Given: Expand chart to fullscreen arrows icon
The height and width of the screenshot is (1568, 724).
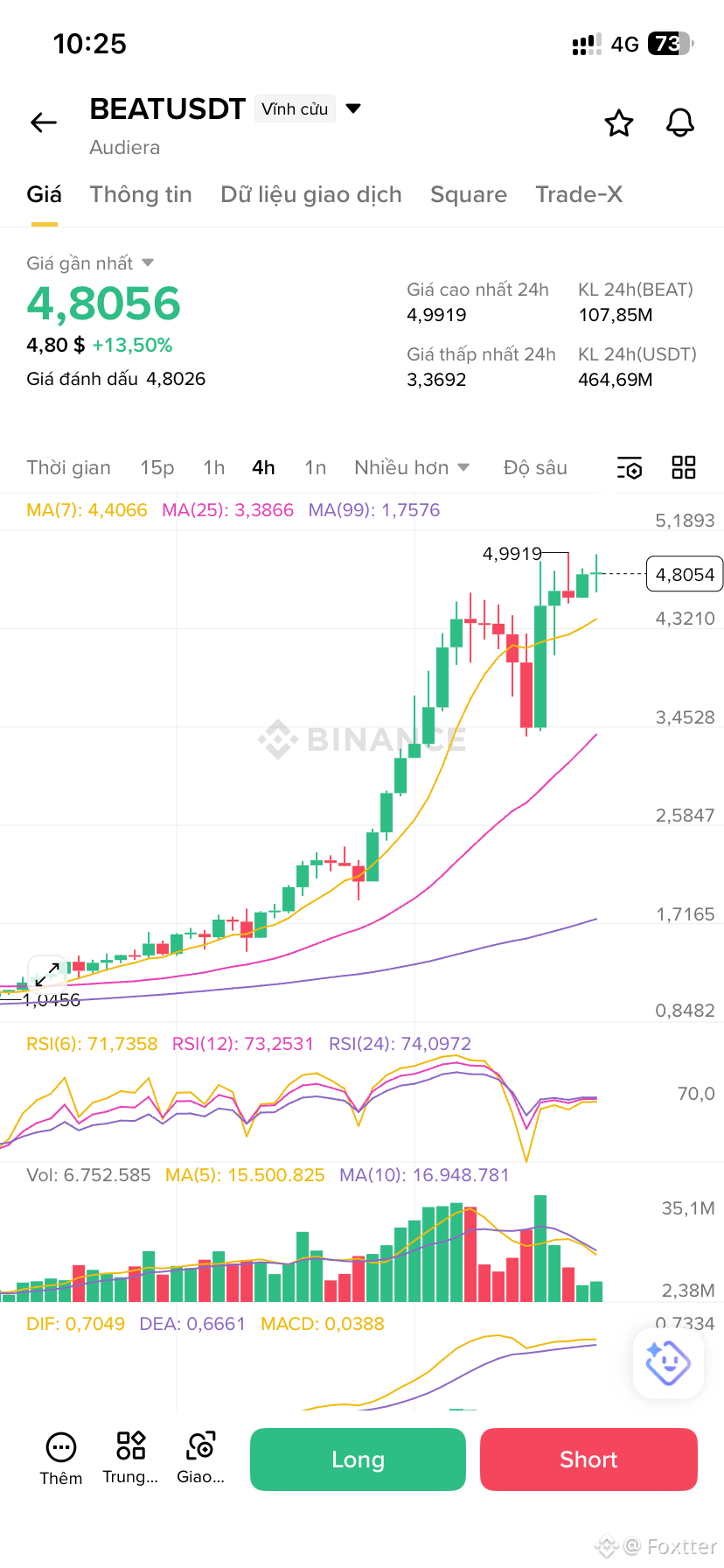Looking at the screenshot, I should pos(47,974).
